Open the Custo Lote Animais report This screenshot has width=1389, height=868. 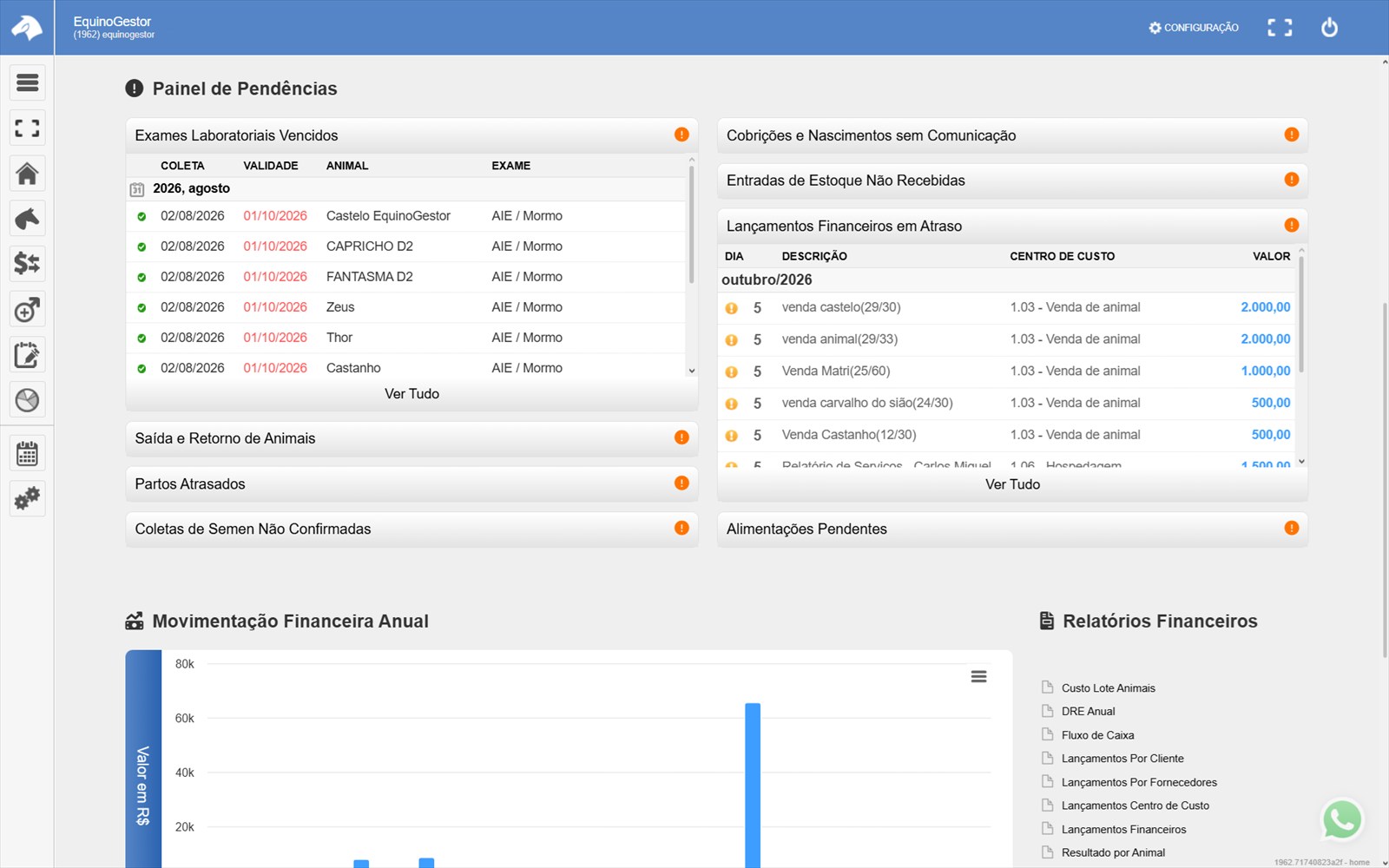click(1108, 688)
